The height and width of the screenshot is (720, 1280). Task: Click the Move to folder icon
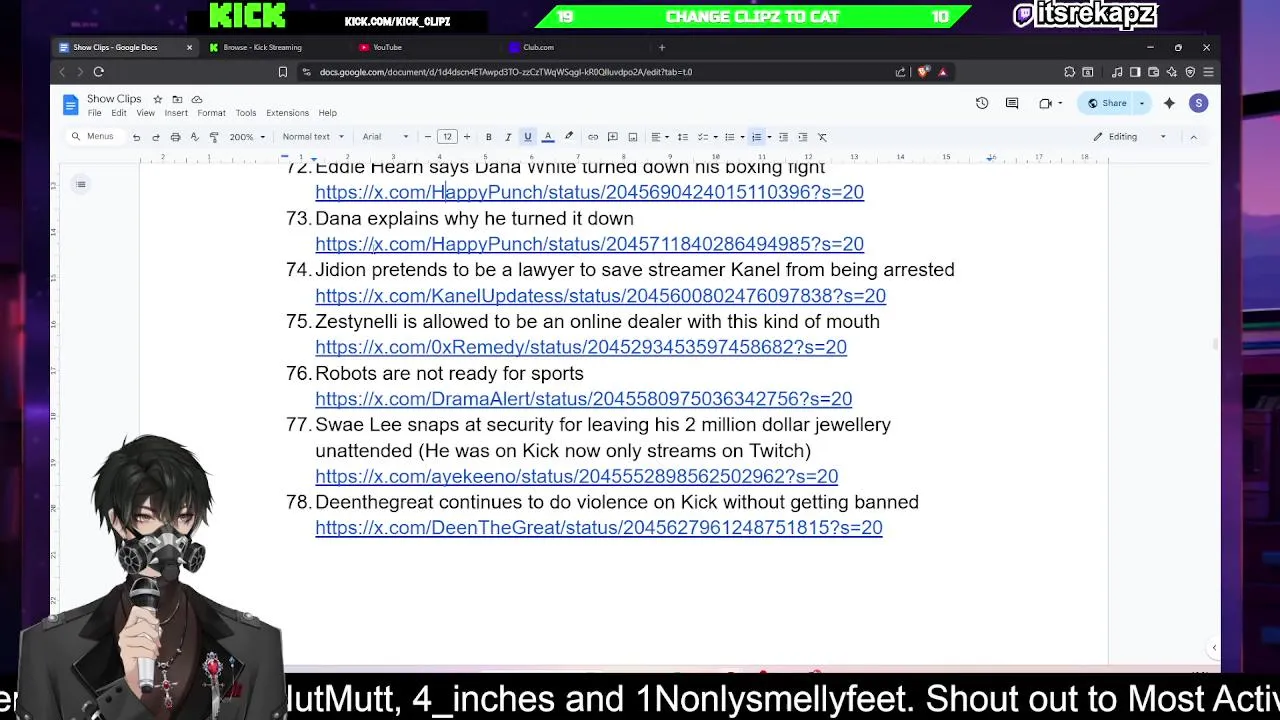pos(177,99)
